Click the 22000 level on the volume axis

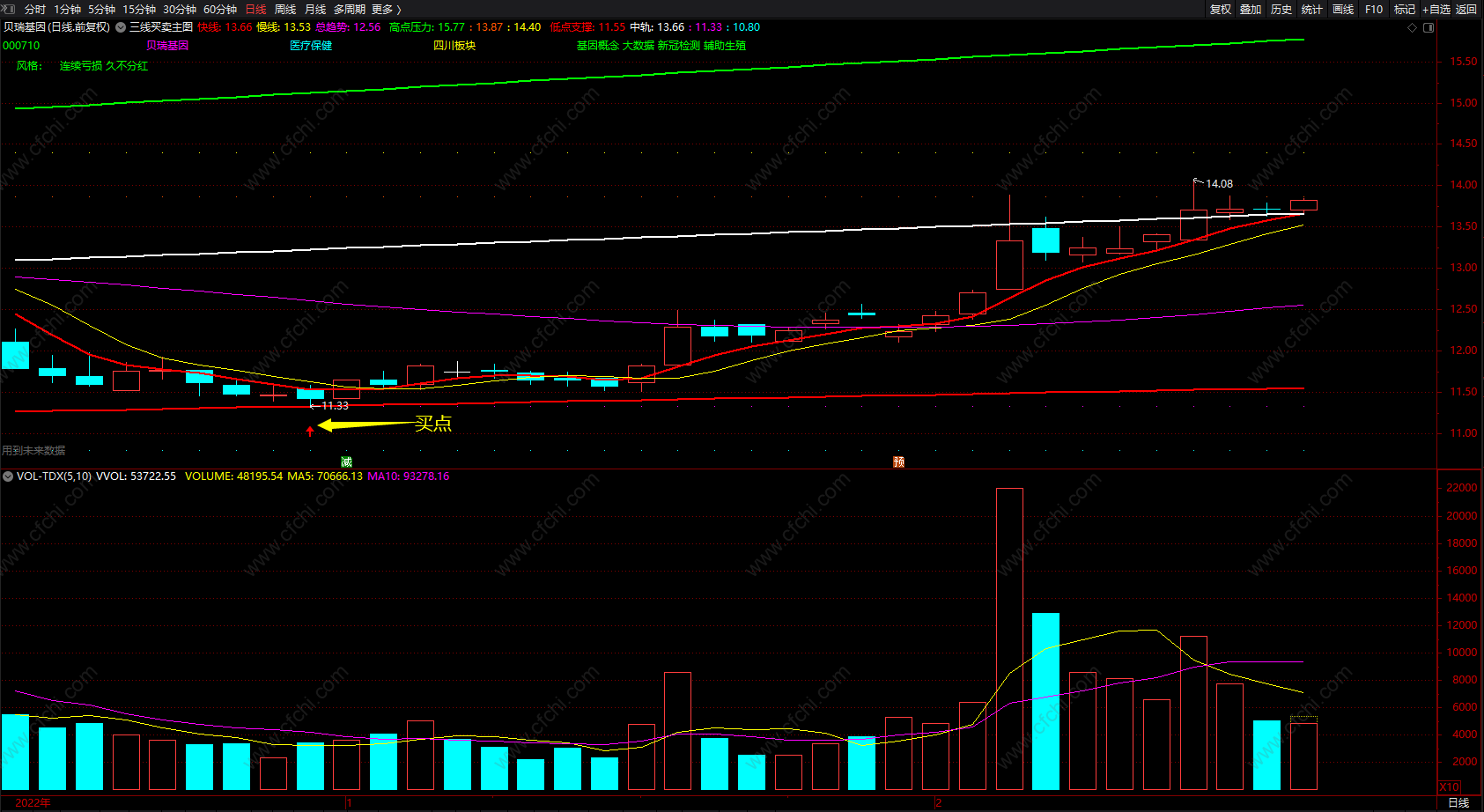coord(1462,488)
